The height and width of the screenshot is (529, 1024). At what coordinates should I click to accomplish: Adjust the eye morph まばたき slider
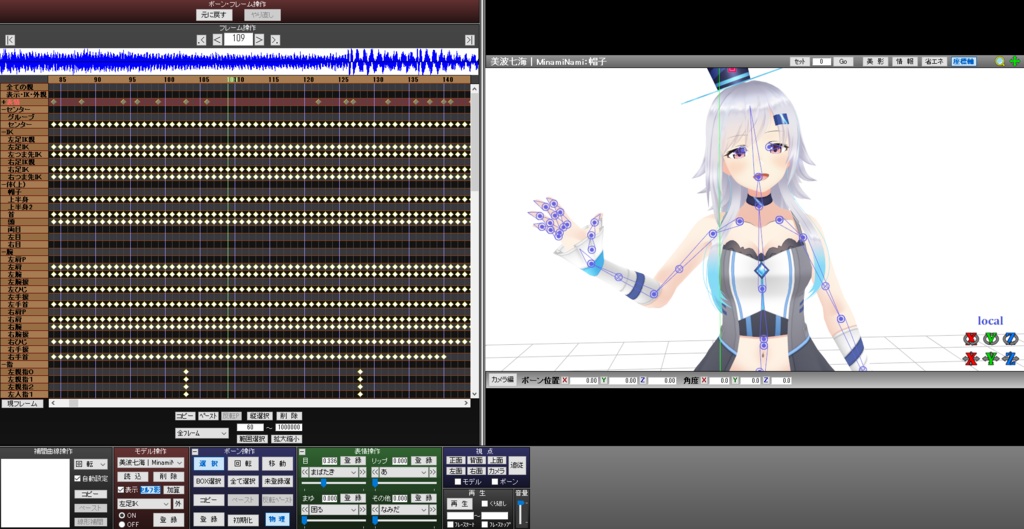click(x=334, y=484)
